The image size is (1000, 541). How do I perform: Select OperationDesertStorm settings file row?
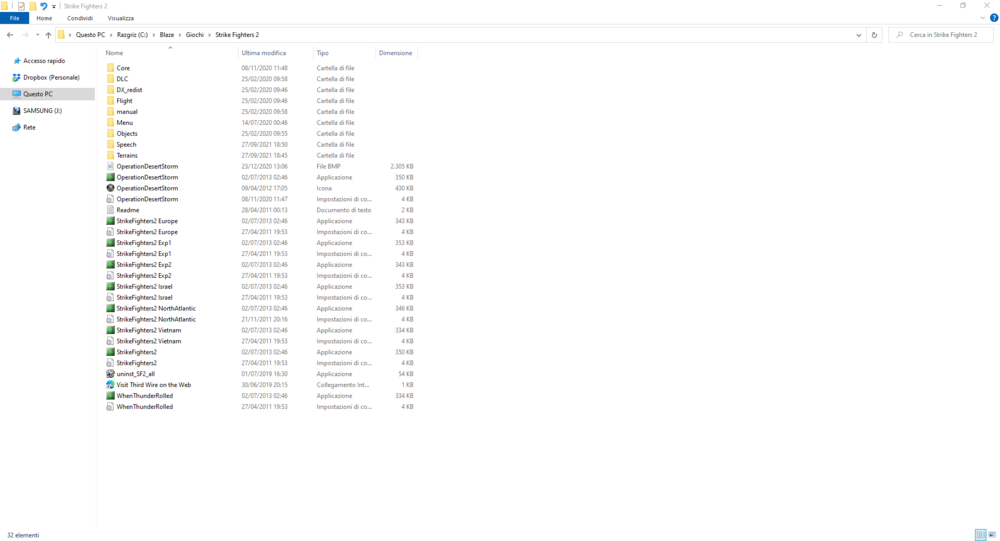[260, 199]
